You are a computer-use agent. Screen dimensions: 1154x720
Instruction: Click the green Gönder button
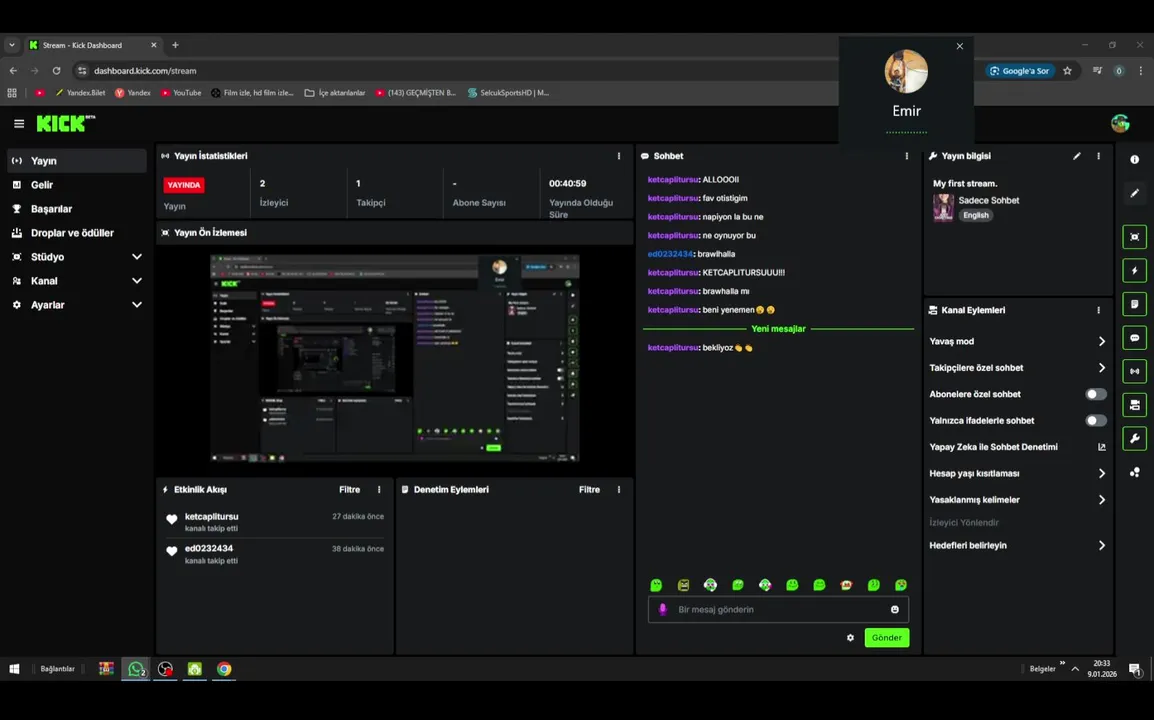(x=887, y=638)
